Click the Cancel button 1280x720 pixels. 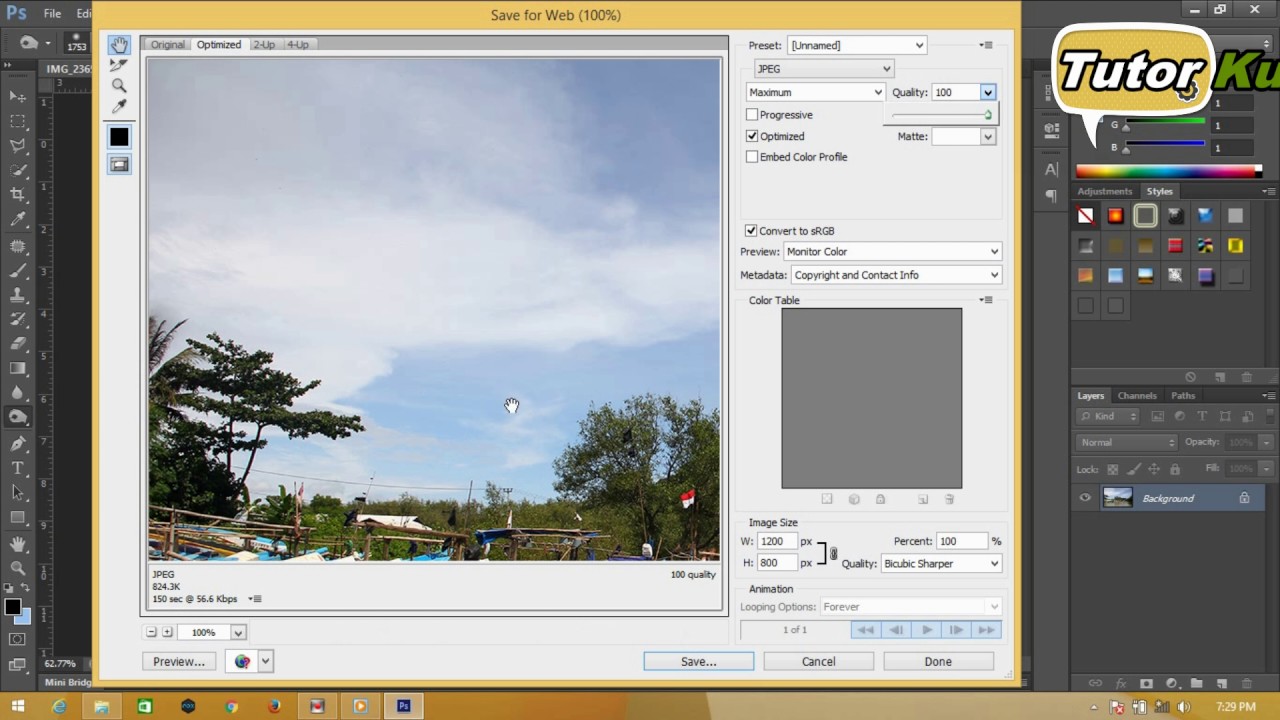click(818, 661)
